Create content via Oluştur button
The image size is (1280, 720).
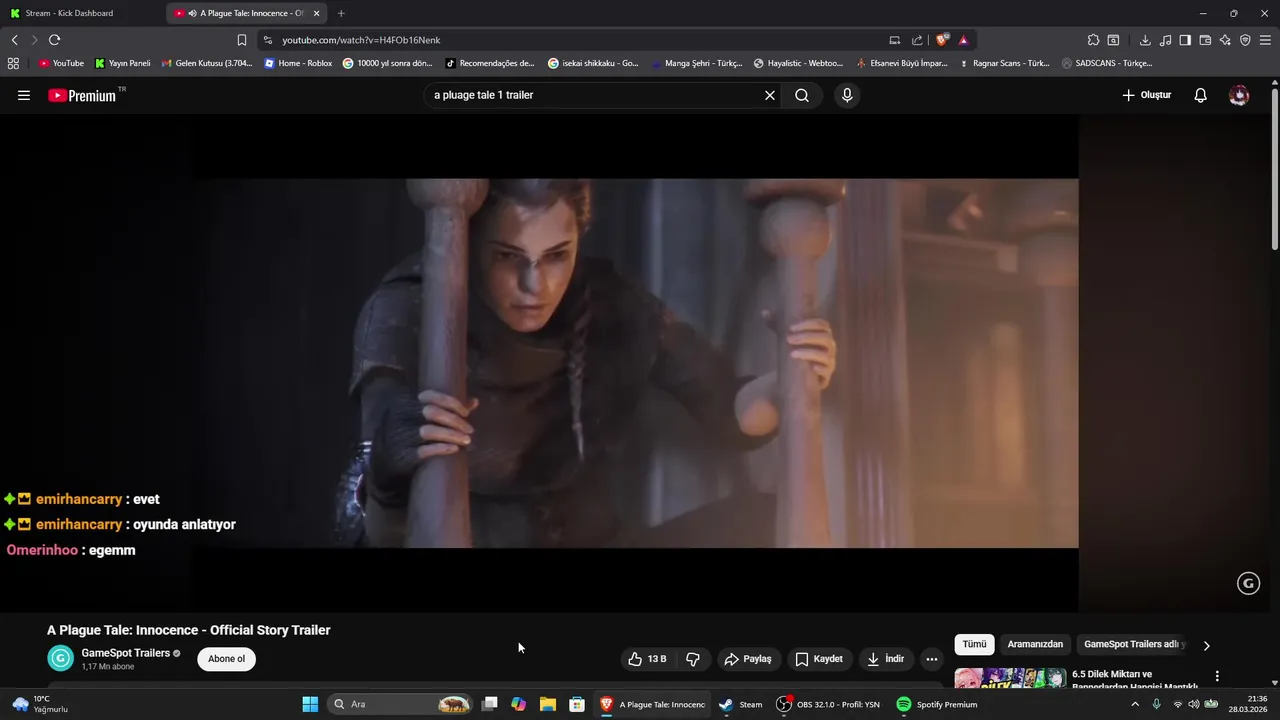(1147, 95)
